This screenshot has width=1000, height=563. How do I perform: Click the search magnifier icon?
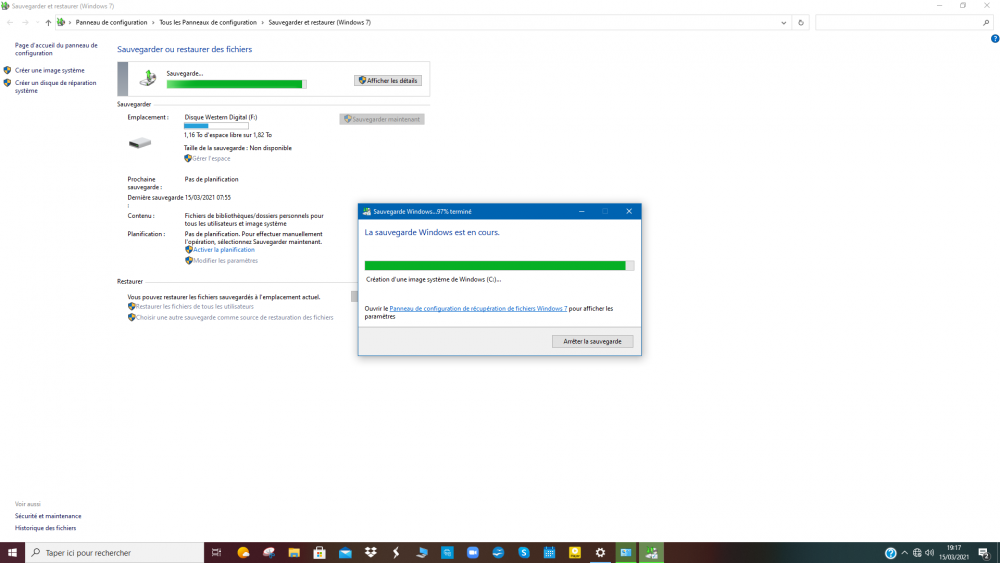(986, 22)
